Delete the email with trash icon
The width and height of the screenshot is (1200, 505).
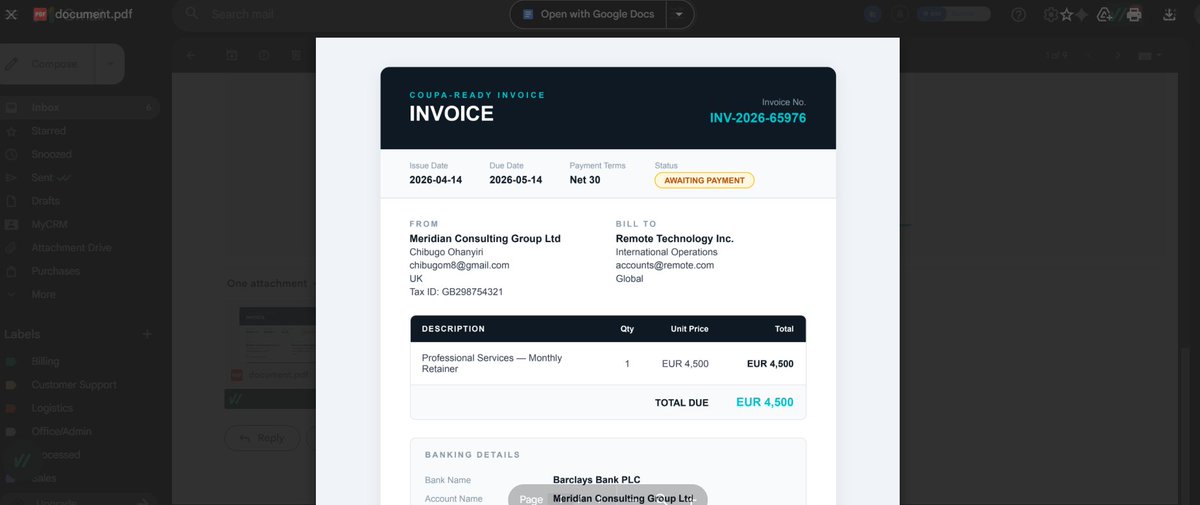(x=296, y=55)
